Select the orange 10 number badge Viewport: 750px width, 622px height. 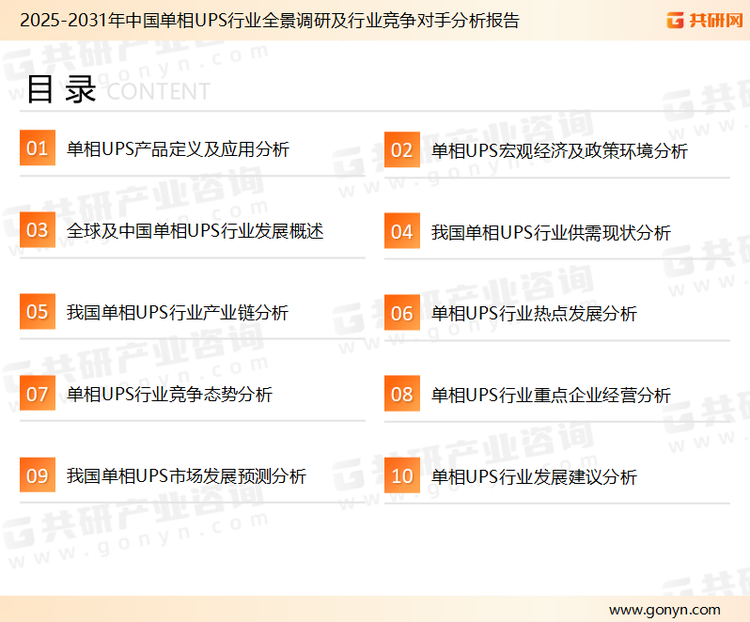pyautogui.click(x=402, y=476)
